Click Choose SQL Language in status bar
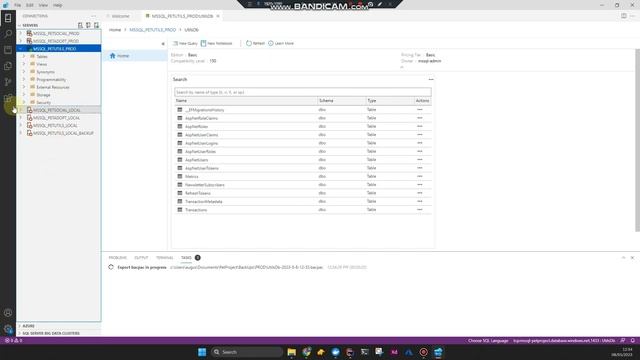Screen dimensions: 640x360 coord(488,340)
